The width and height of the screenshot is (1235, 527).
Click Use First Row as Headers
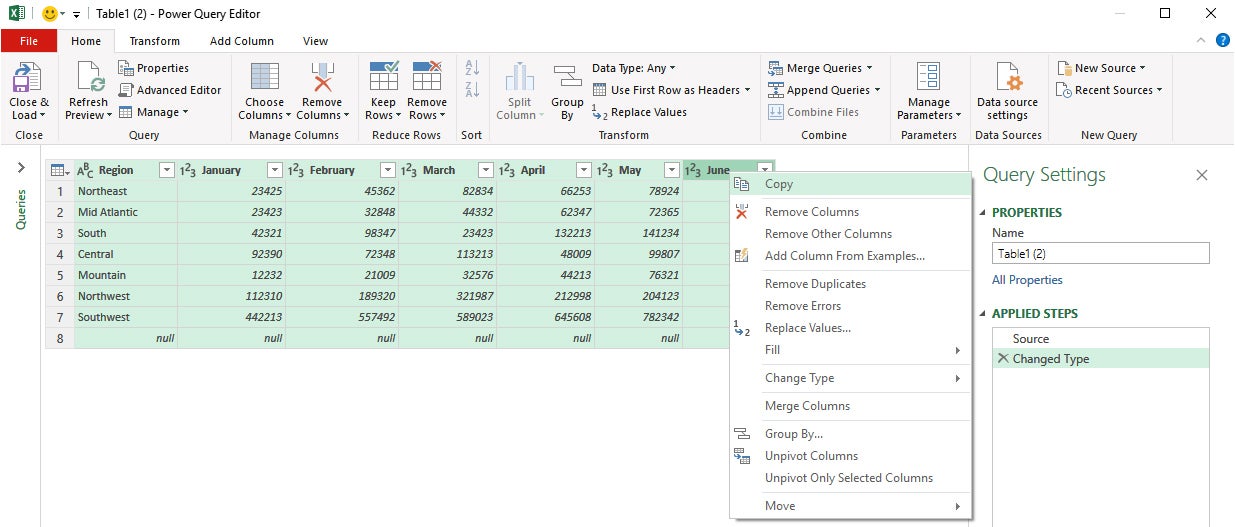click(x=671, y=90)
